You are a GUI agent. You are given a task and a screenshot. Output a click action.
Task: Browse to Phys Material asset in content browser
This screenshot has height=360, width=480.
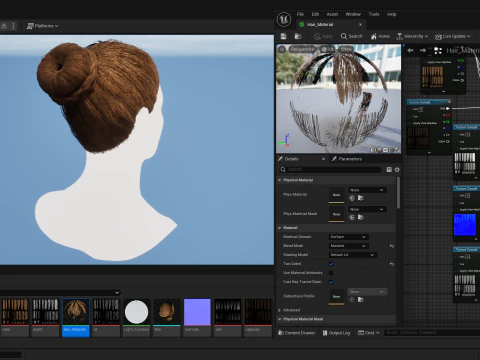(360, 198)
